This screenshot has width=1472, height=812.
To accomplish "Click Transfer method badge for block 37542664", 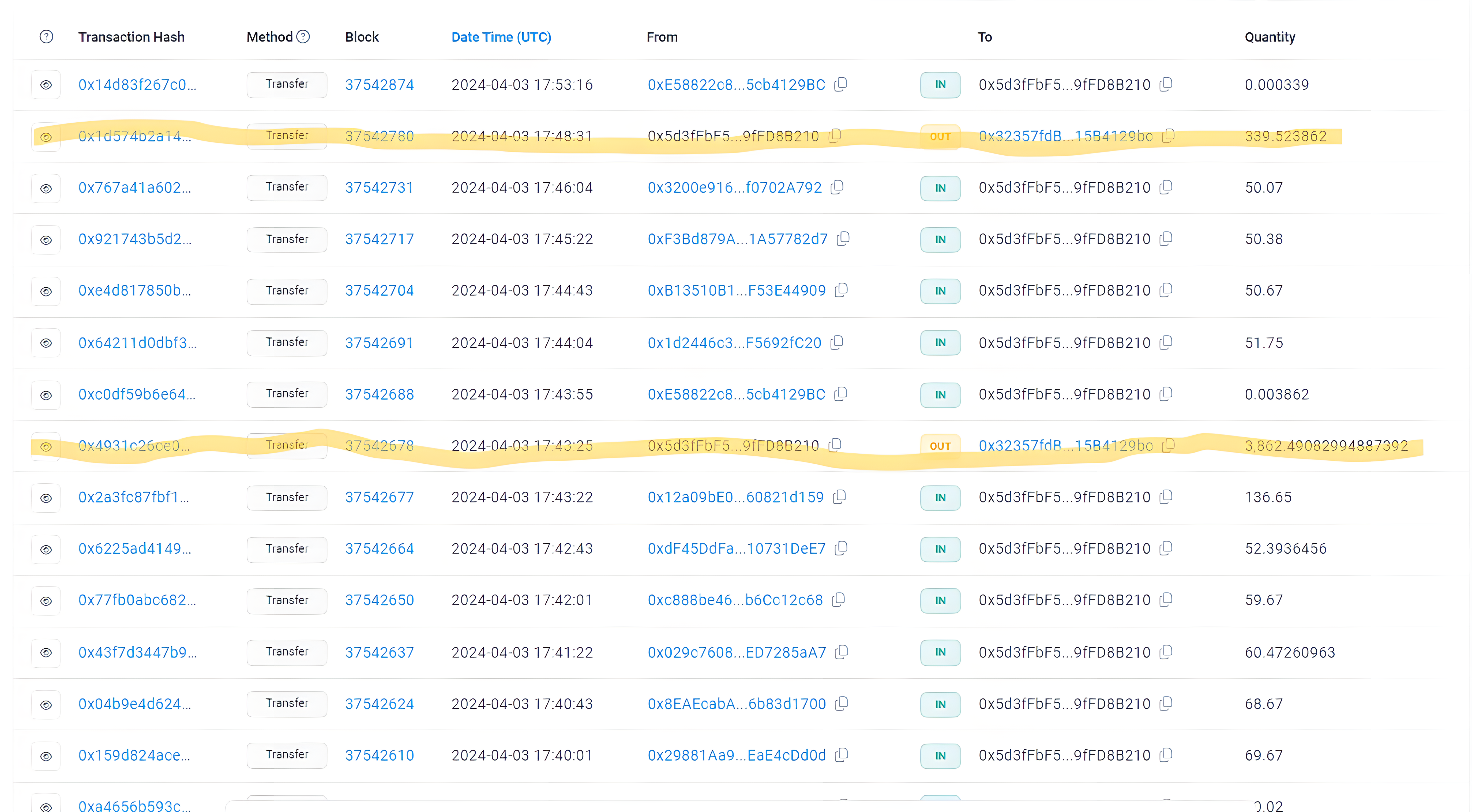I will pyautogui.click(x=287, y=548).
